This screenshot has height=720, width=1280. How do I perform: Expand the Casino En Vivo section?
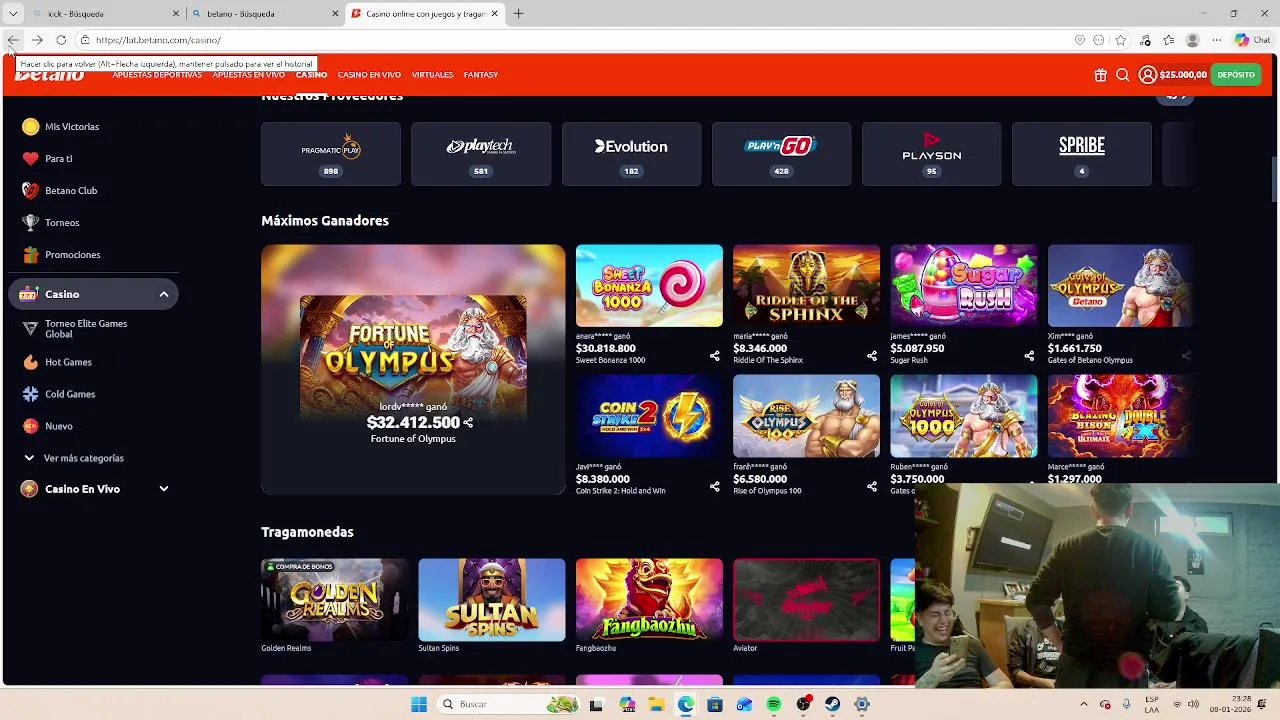click(x=164, y=489)
